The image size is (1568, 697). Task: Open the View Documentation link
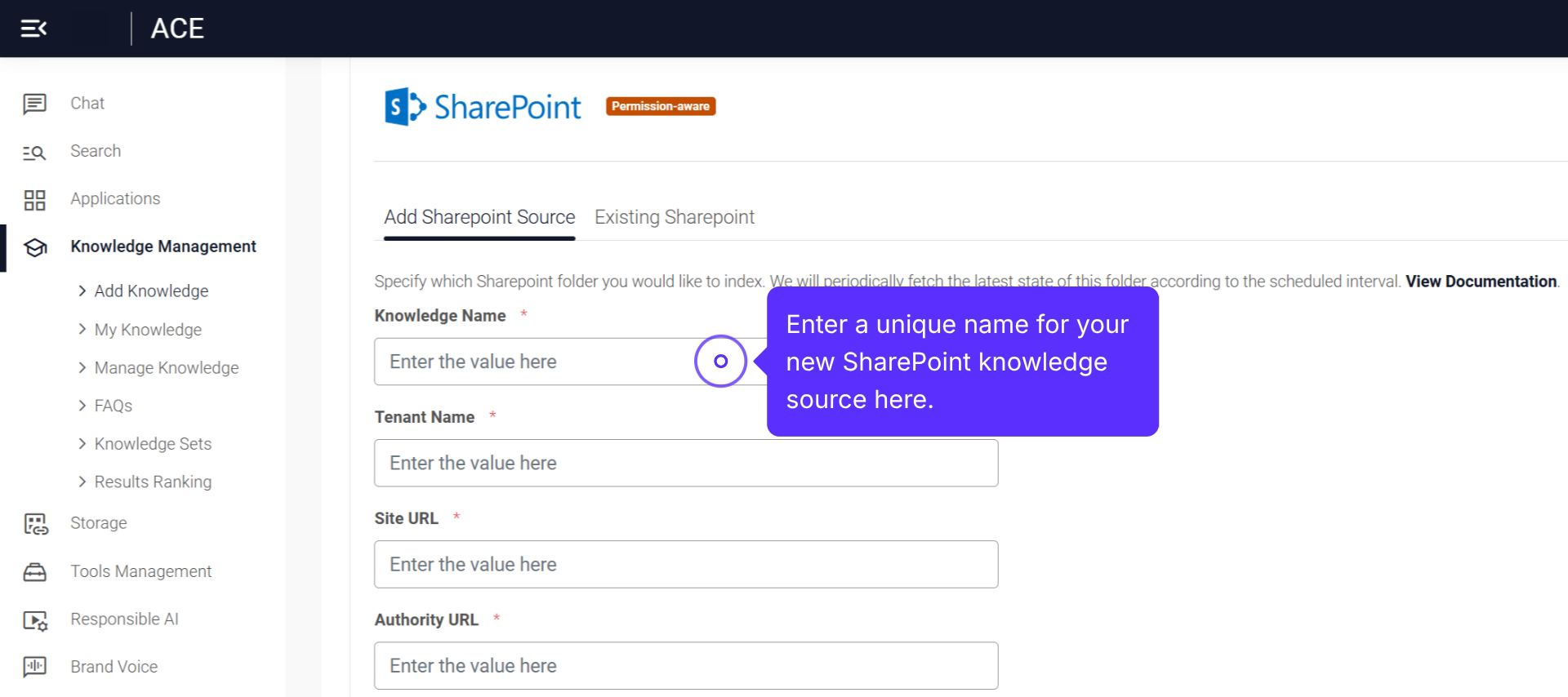click(1481, 282)
